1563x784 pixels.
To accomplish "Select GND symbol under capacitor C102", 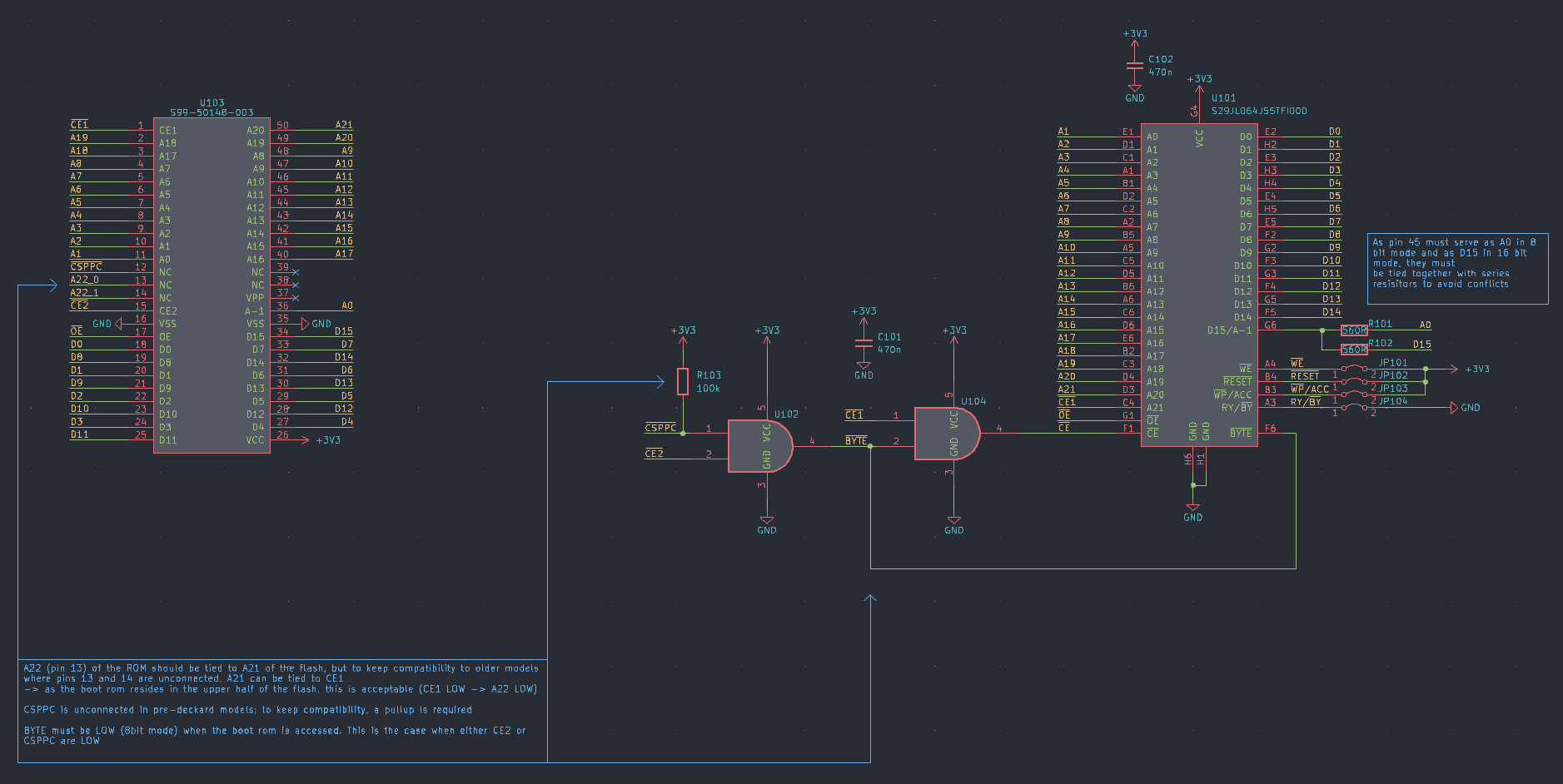I will (1134, 93).
